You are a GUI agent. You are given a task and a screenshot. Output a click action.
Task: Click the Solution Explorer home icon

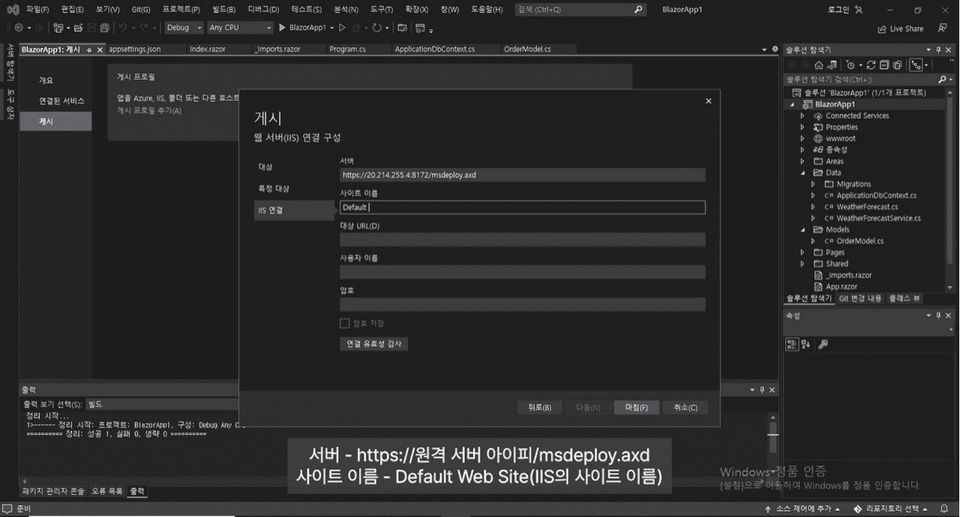[819, 65]
